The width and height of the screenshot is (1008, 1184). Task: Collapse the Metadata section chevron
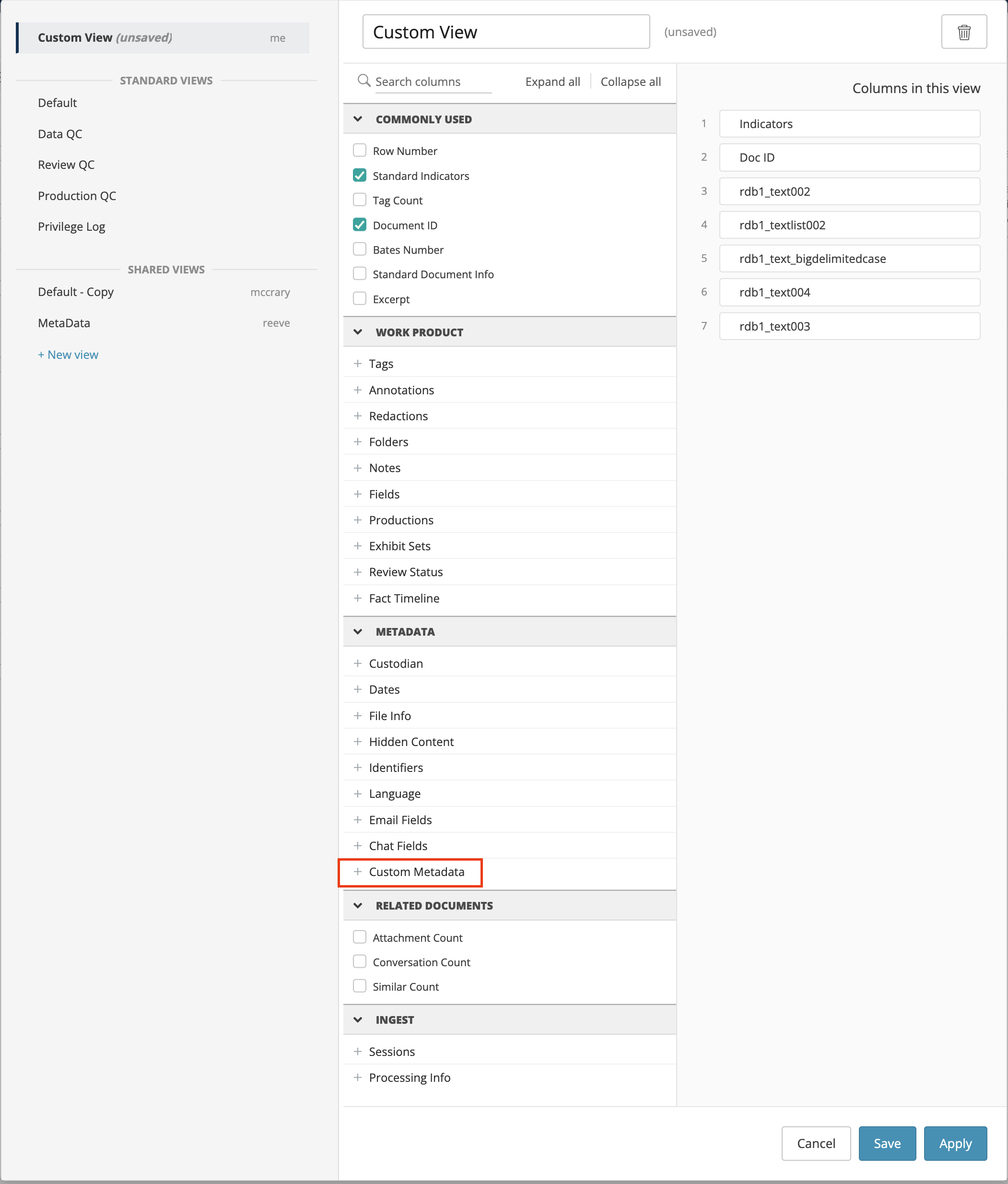click(x=358, y=631)
